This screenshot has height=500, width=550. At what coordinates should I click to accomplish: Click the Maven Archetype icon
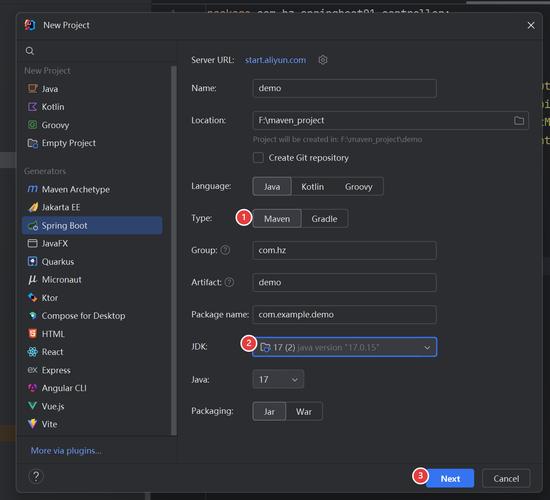coord(33,189)
